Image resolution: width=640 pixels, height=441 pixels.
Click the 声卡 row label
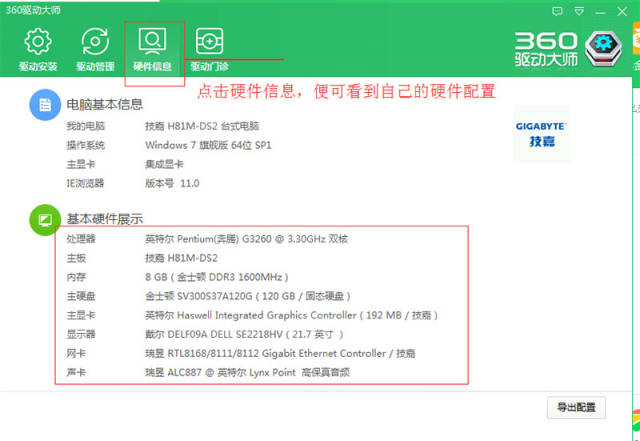[76, 372]
